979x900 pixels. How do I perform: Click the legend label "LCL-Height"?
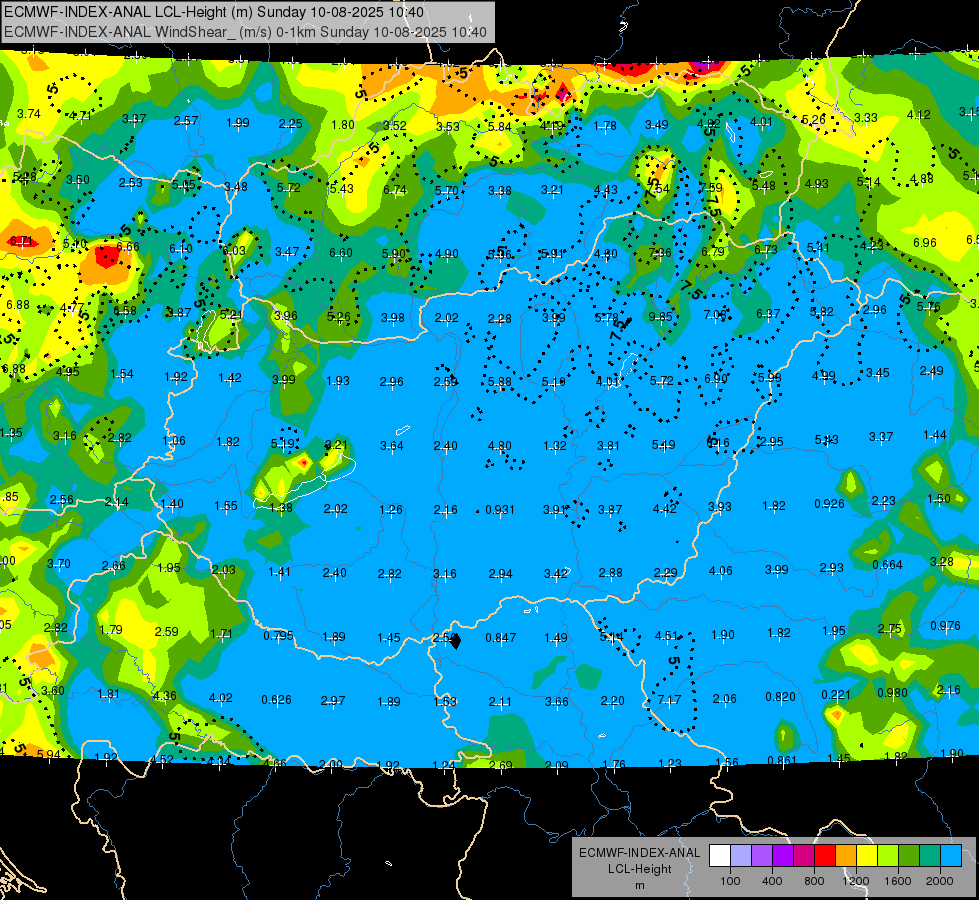click(639, 869)
